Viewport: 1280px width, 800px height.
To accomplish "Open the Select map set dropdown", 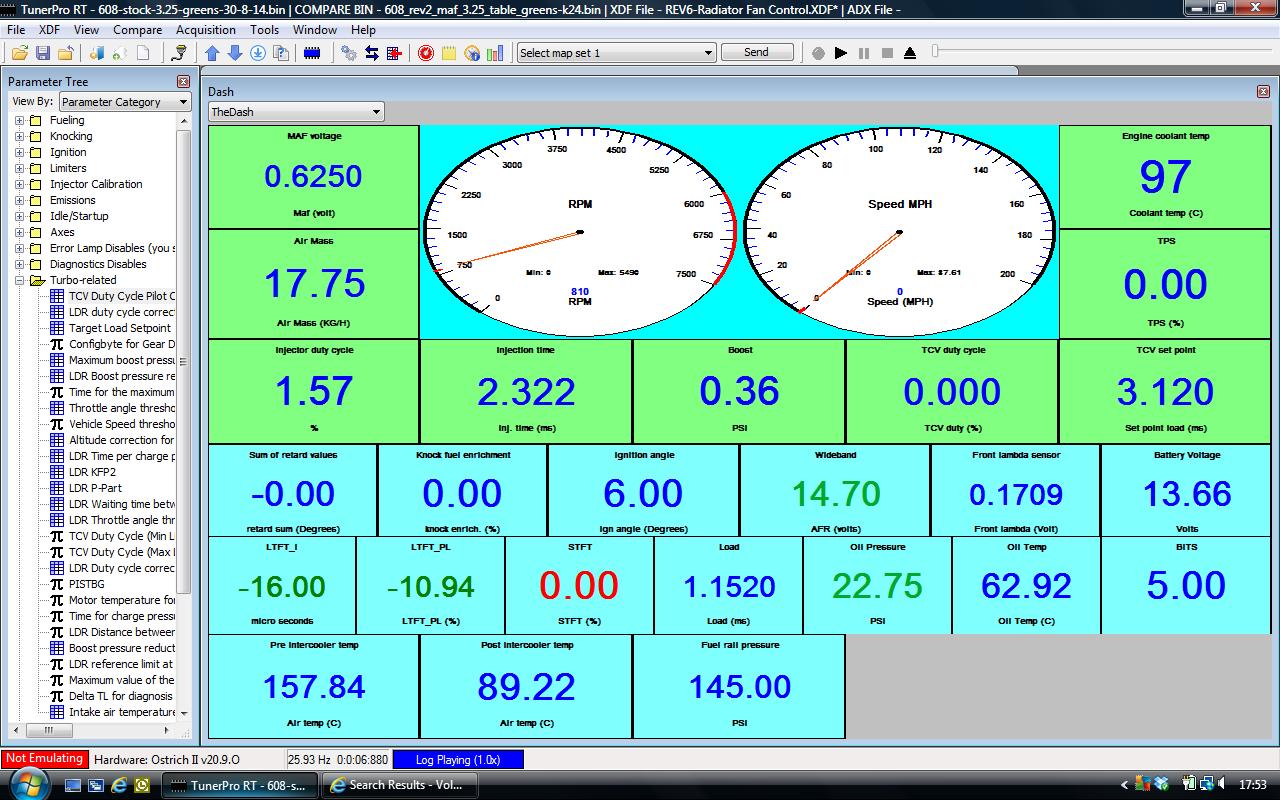I will 616,53.
